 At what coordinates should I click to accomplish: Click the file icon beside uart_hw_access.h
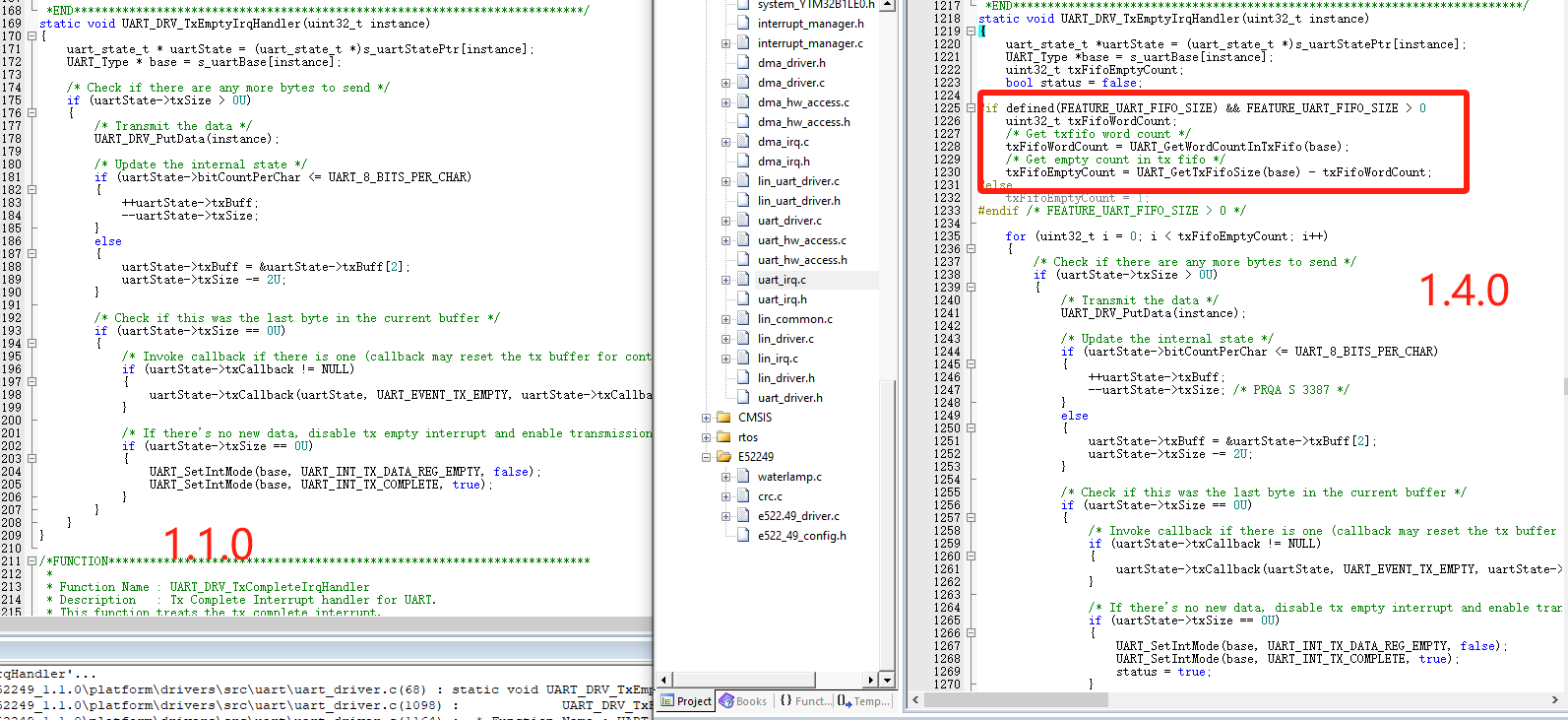point(744,260)
